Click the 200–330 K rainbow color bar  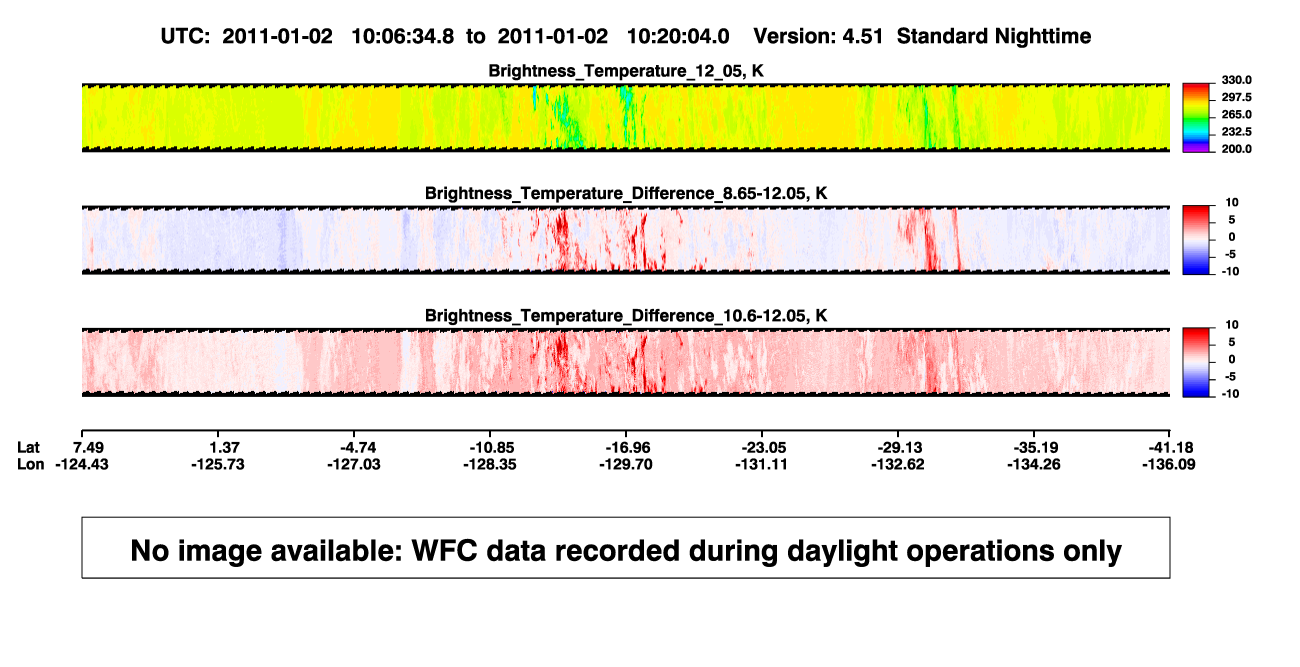point(1197,117)
